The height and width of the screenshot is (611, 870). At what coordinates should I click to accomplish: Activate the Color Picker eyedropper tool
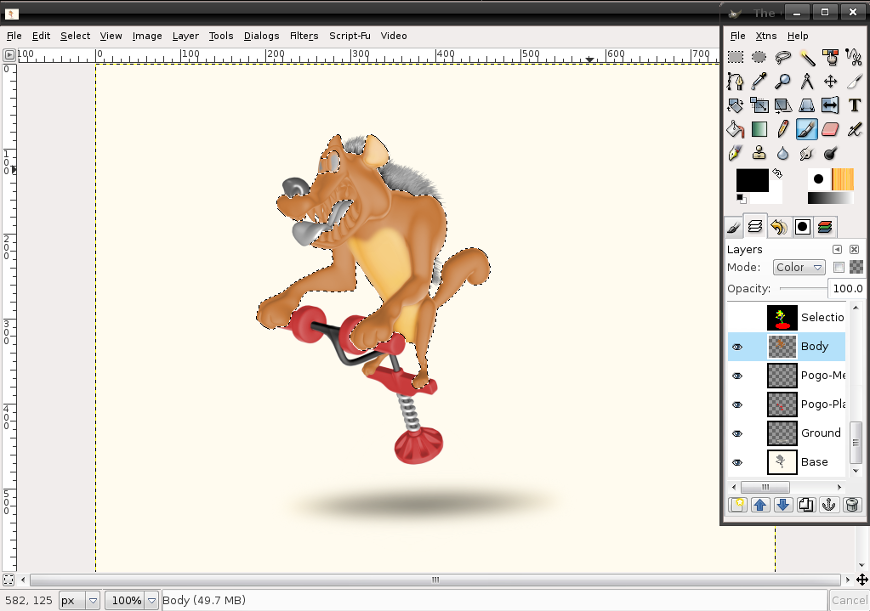tap(759, 81)
